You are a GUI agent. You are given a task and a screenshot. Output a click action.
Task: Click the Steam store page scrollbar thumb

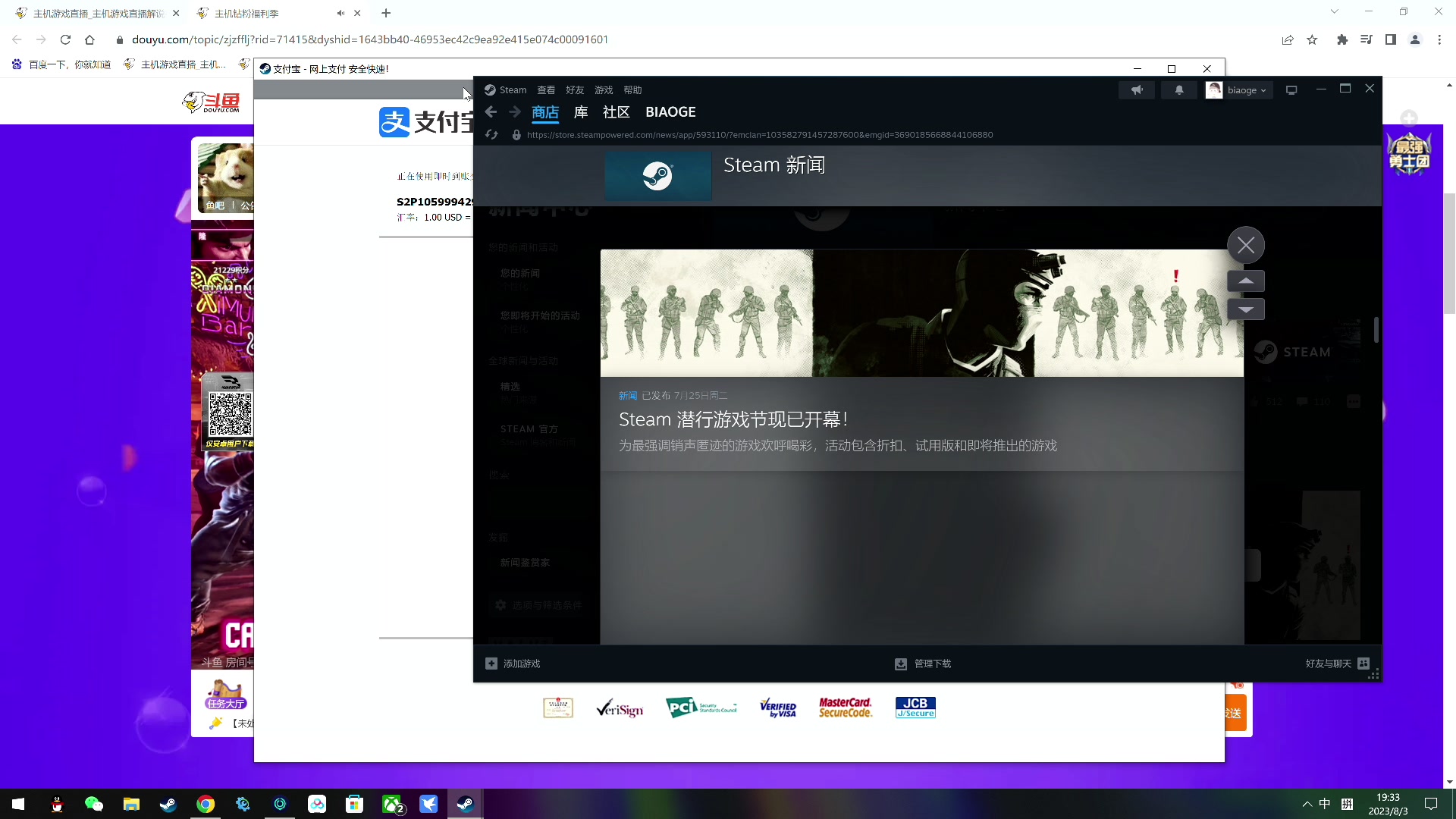(x=1376, y=329)
